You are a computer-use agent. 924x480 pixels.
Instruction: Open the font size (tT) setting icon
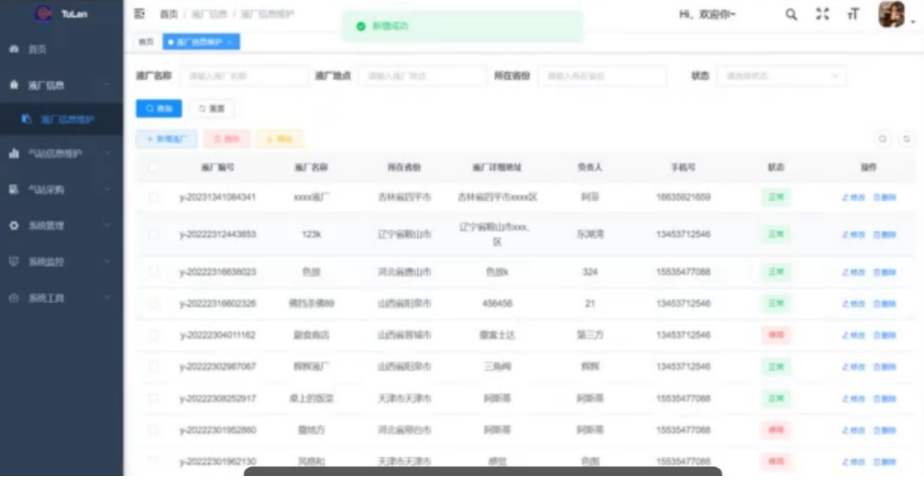point(853,14)
